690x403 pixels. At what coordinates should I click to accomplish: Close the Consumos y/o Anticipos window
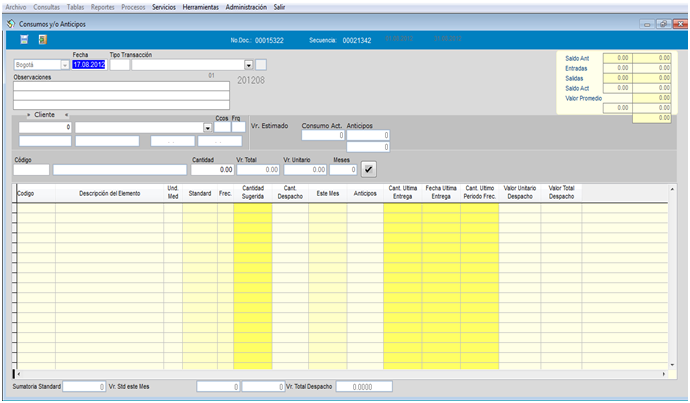tap(680, 24)
